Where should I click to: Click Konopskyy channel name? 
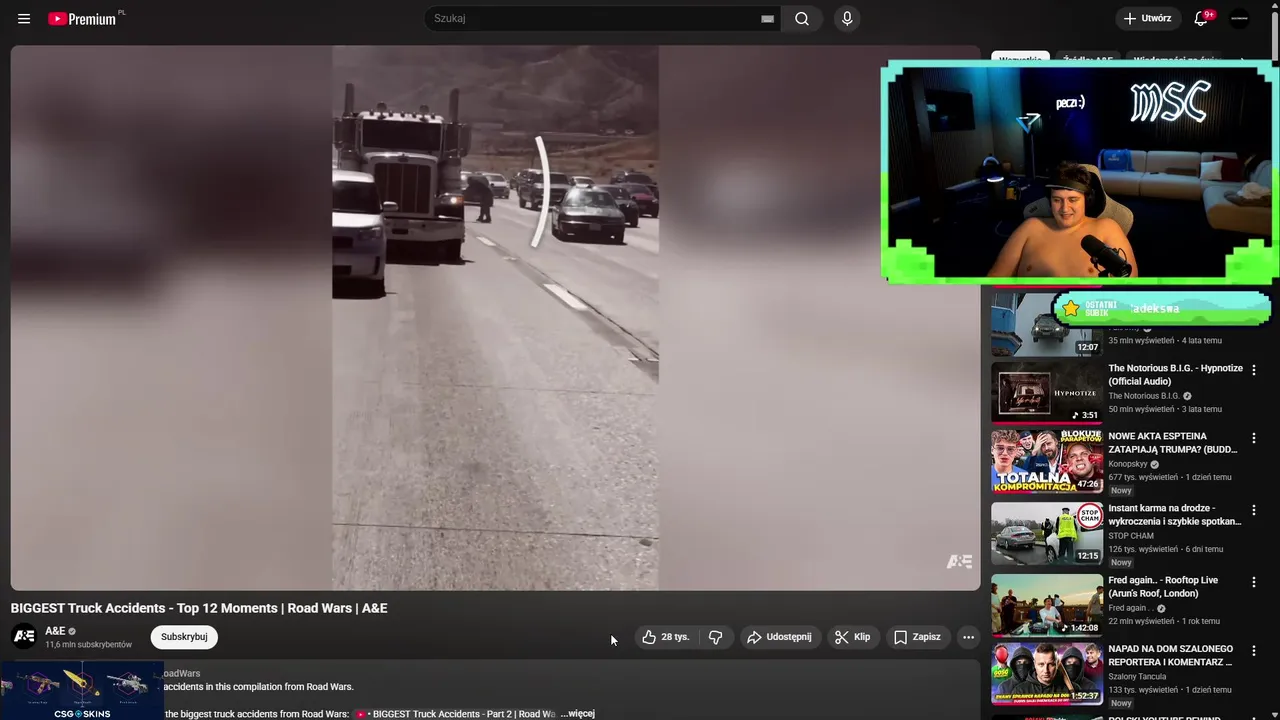(1128, 464)
